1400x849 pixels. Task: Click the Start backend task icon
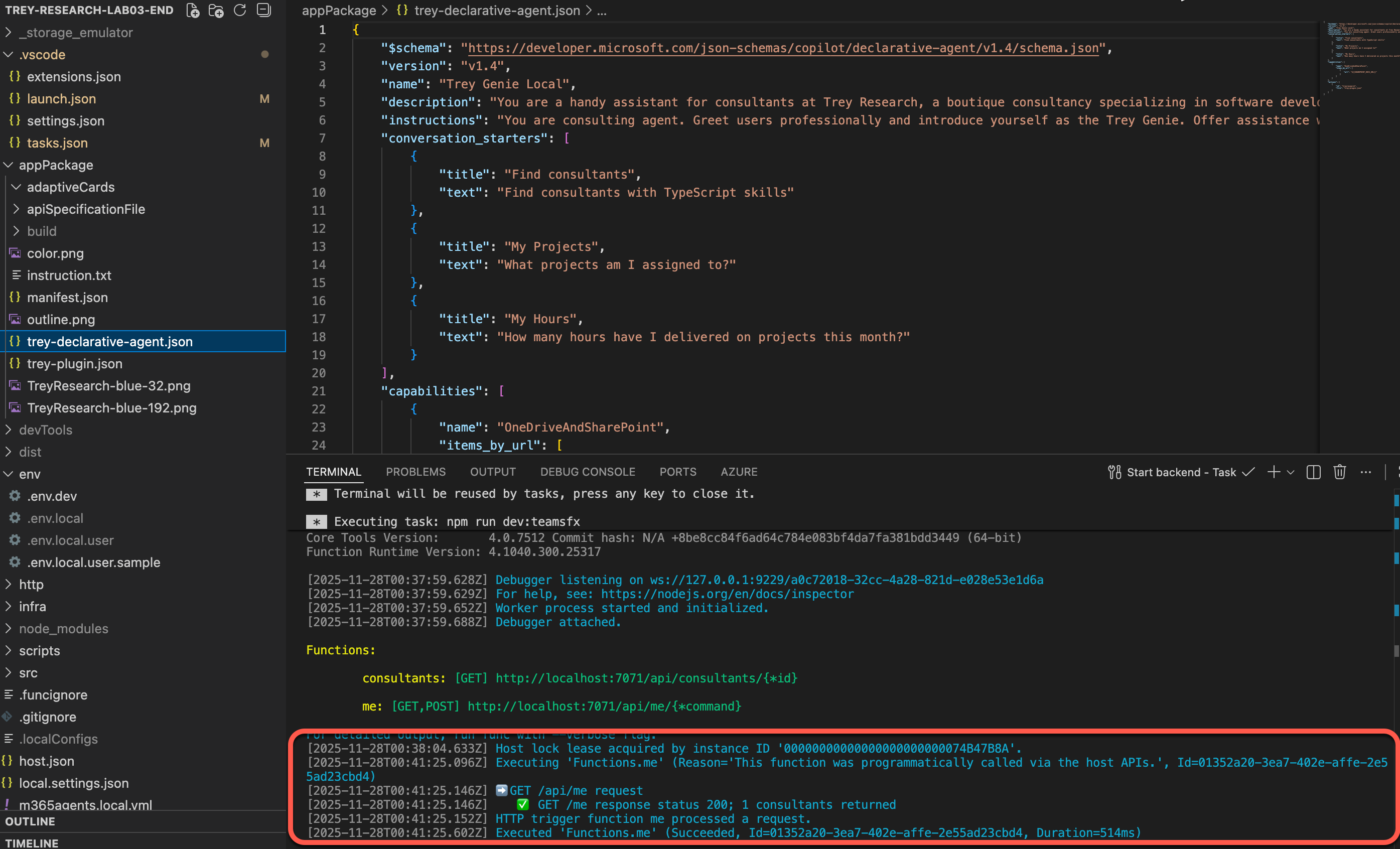click(1114, 472)
